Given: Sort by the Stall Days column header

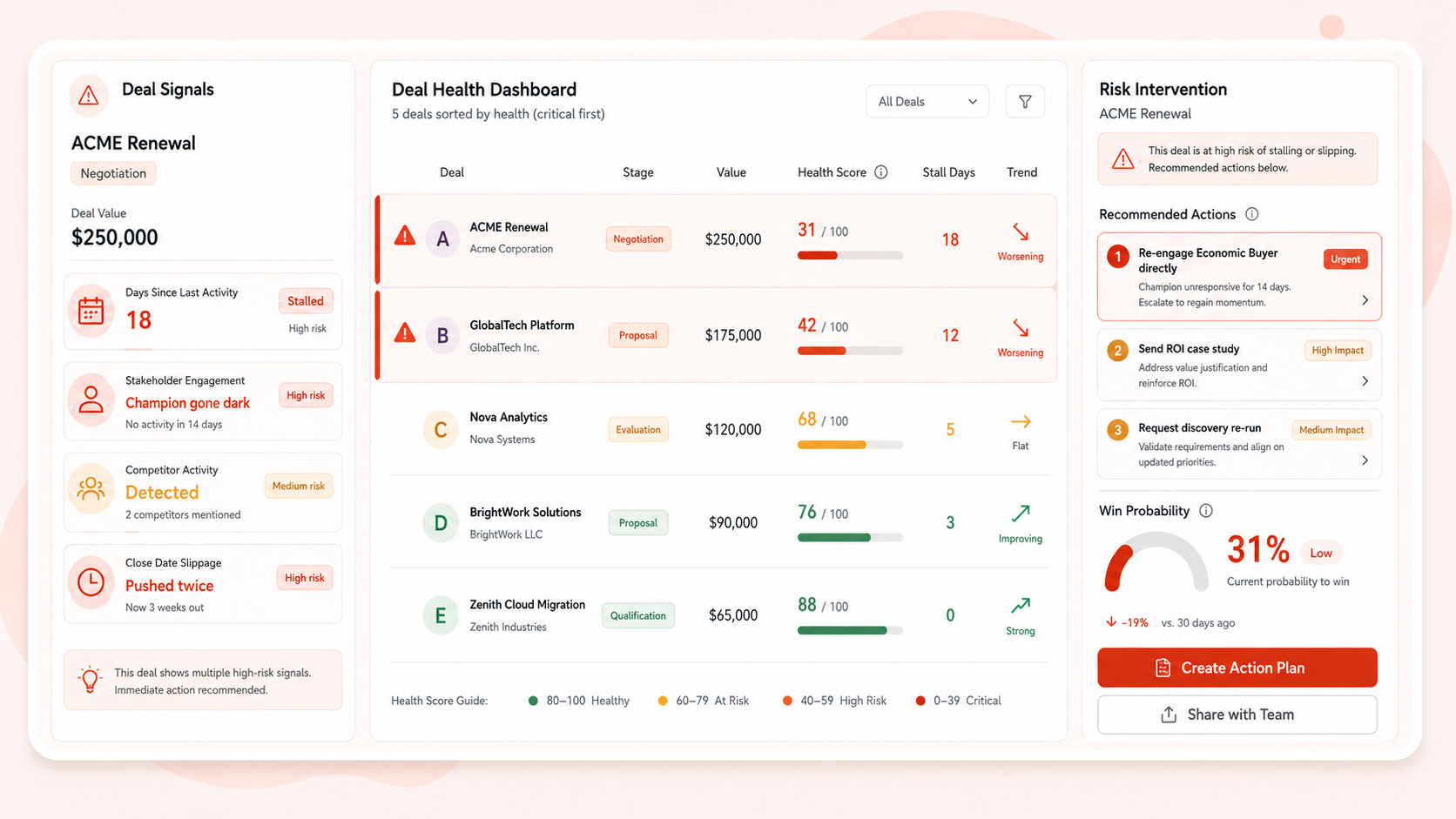Looking at the screenshot, I should [x=949, y=172].
